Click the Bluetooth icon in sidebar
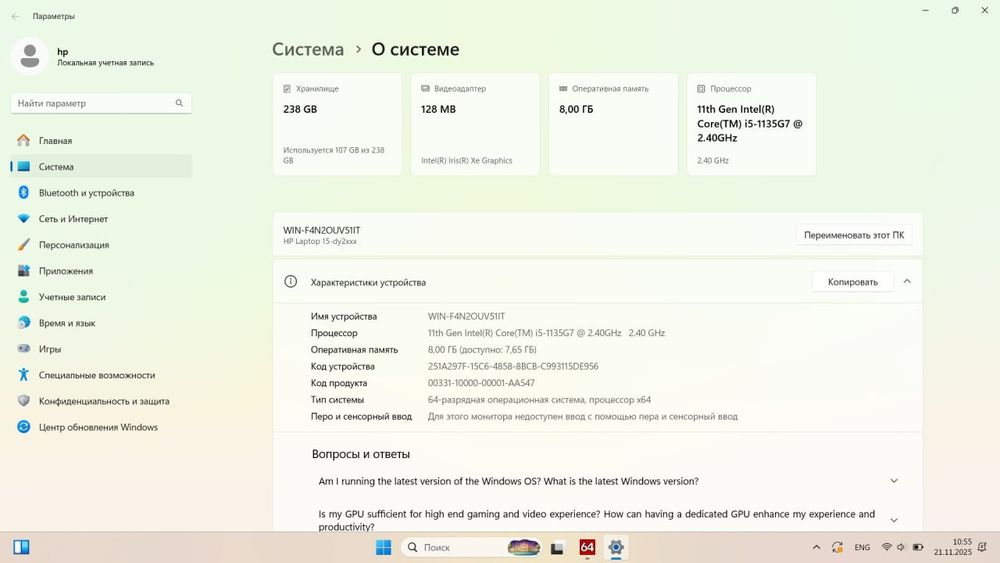Screen dimensions: 1000x563 (x=24, y=193)
